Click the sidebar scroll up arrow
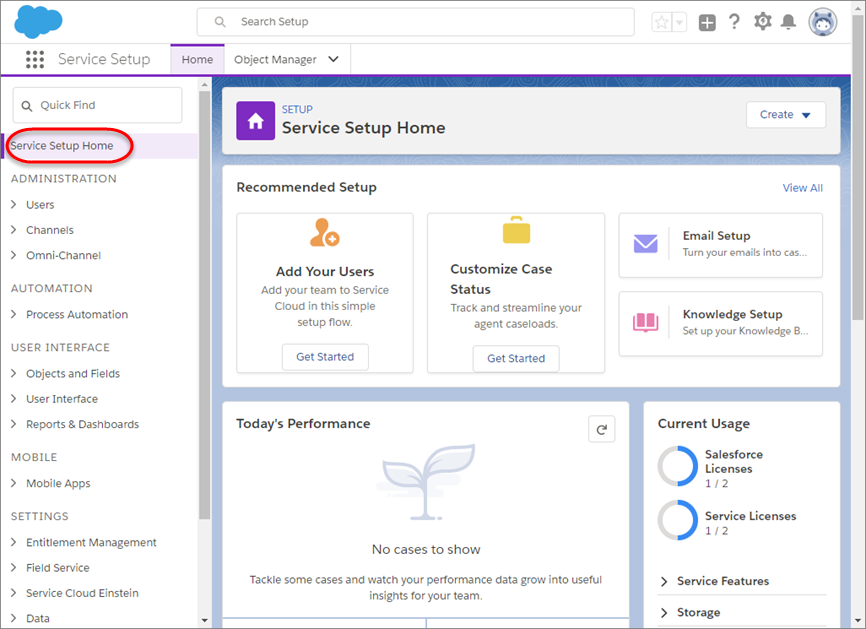Image resolution: width=866 pixels, height=629 pixels. (204, 84)
